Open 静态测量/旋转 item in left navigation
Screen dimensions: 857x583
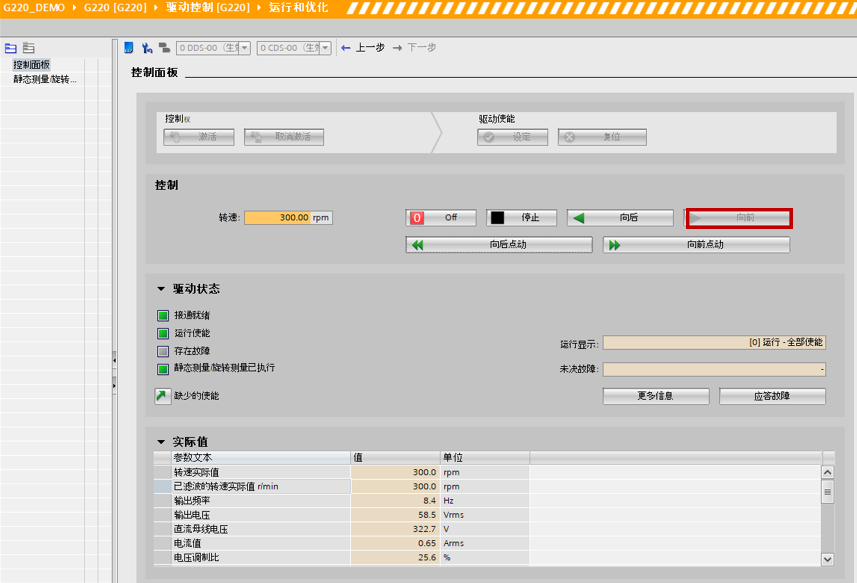[x=45, y=79]
